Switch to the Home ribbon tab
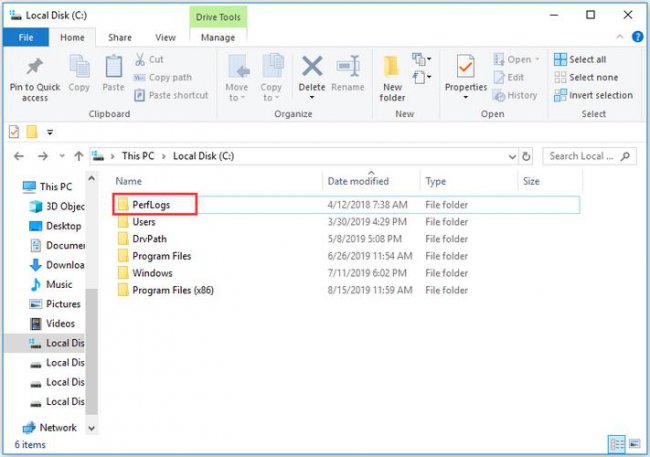The image size is (650, 457). 72,37
